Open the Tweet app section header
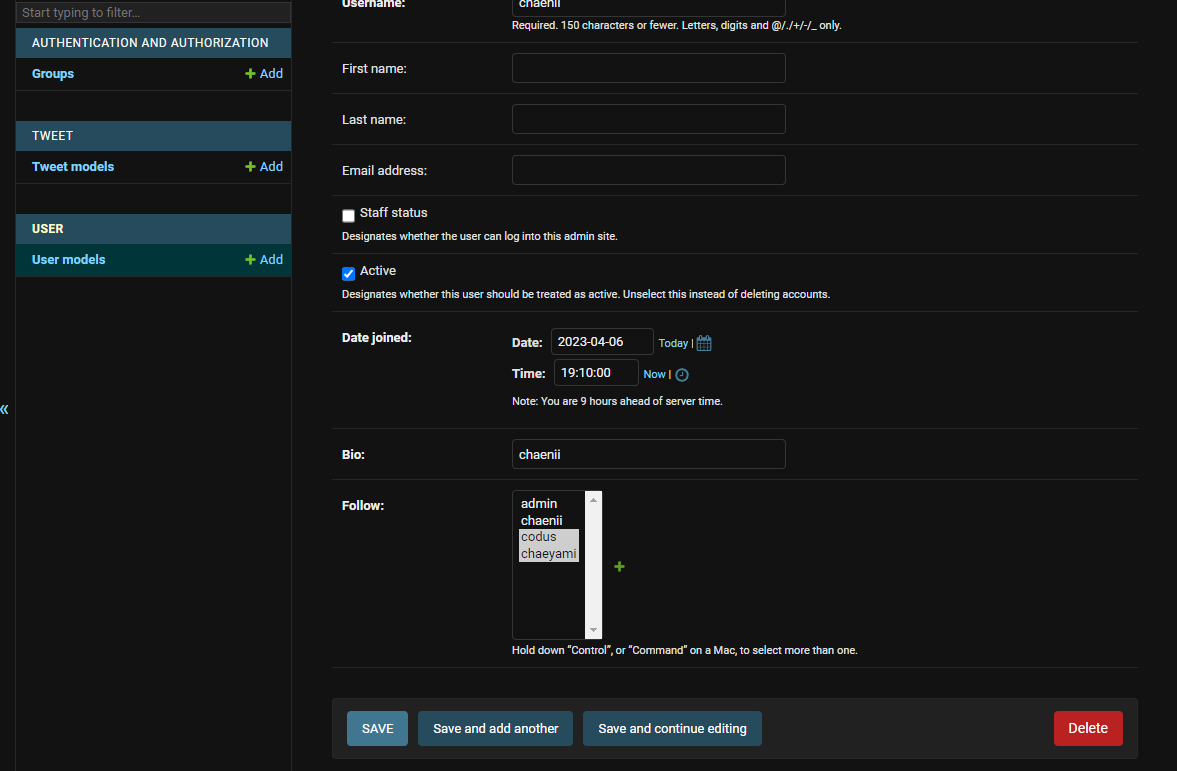The image size is (1177, 771). [x=53, y=136]
